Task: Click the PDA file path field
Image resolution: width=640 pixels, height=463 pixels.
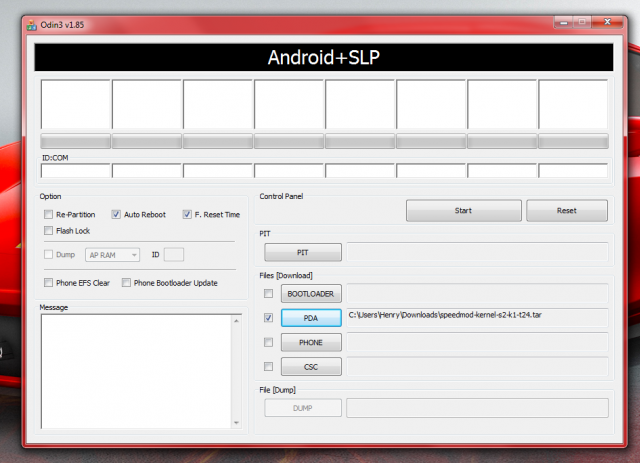Action: 478,317
